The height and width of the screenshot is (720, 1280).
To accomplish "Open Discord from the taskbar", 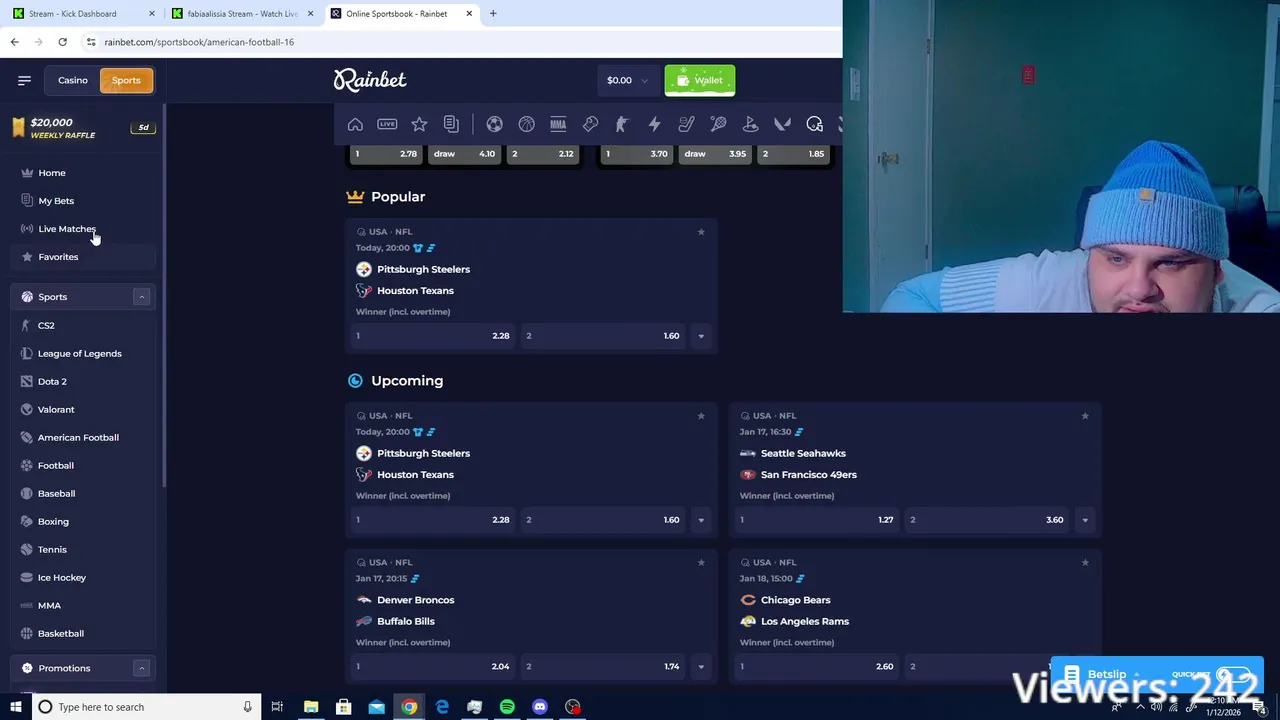I will pyautogui.click(x=540, y=707).
